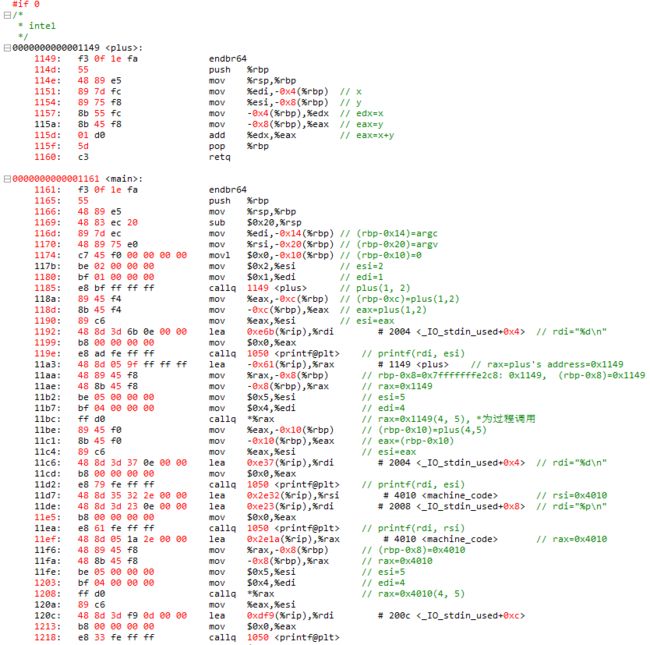Screen dimensions: 650x645
Task: Click machine bytes "48 8d 05 9f ff ff ff"
Action: [132, 364]
